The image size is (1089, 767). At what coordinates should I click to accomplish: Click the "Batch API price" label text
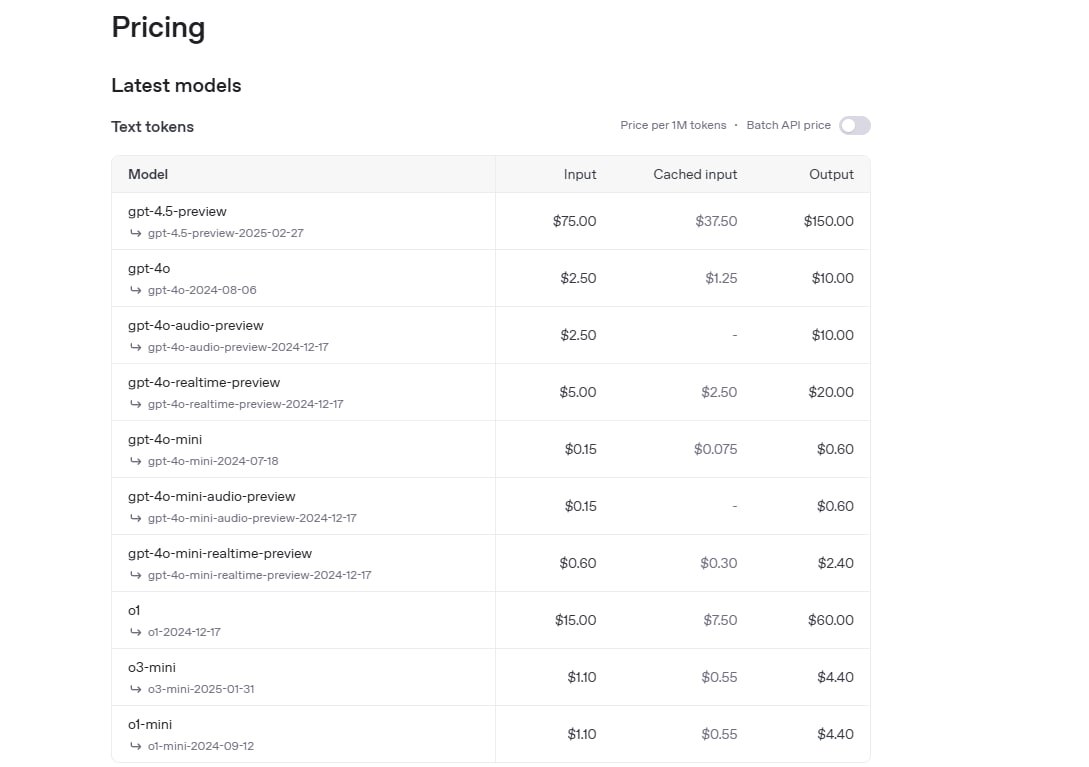coord(788,125)
